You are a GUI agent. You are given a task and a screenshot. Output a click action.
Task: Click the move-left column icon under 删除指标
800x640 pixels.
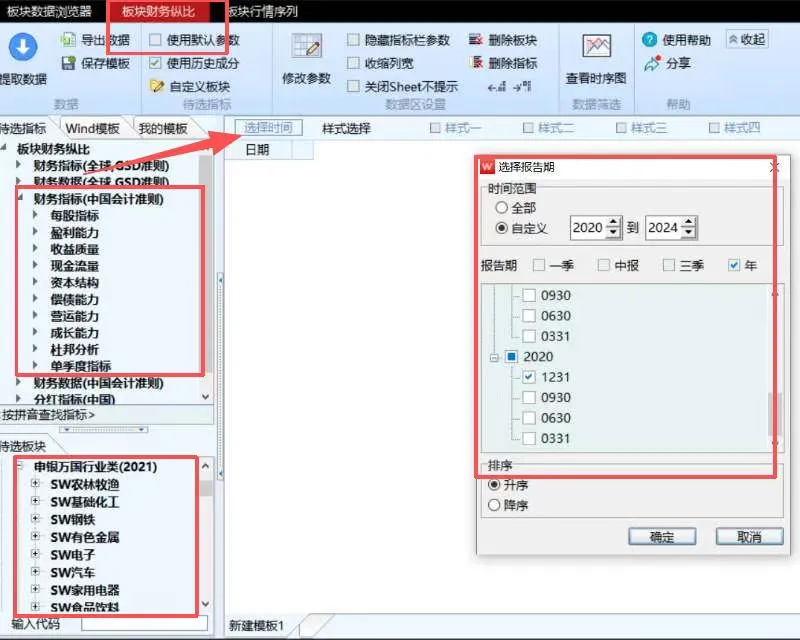497,86
